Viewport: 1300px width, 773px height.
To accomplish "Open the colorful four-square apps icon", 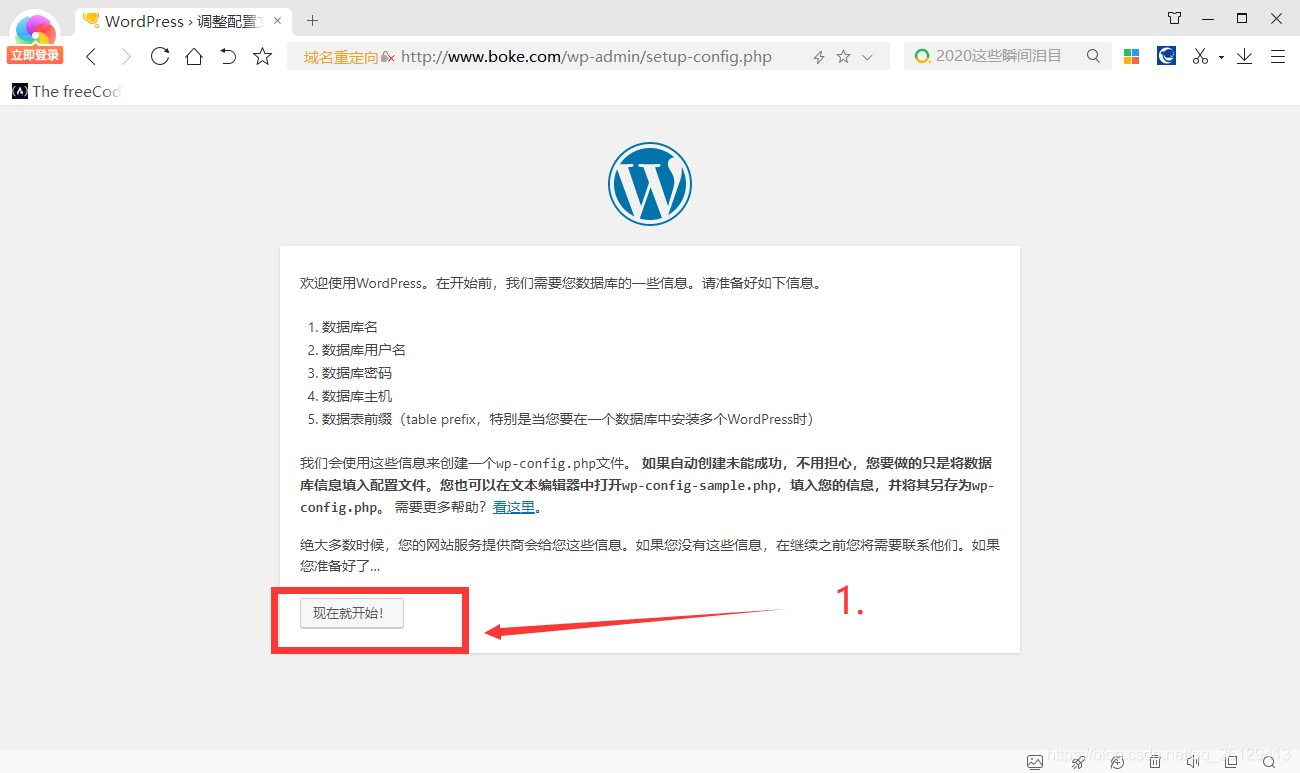I will click(1131, 56).
